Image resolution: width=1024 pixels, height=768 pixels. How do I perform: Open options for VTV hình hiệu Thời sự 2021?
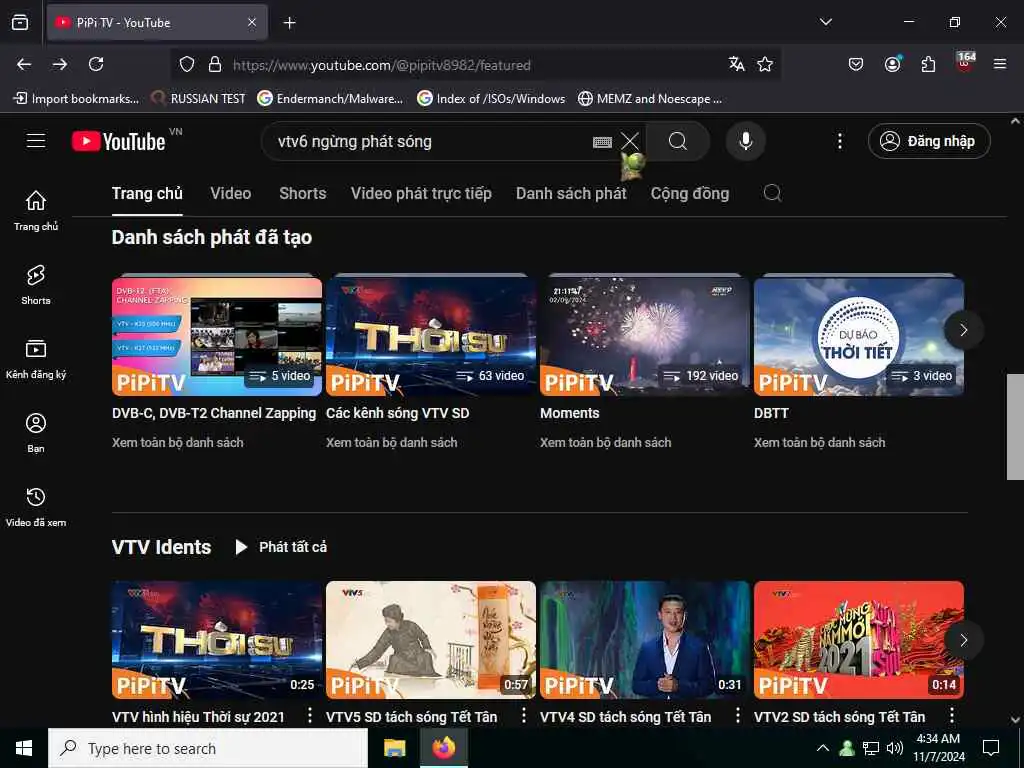click(310, 716)
